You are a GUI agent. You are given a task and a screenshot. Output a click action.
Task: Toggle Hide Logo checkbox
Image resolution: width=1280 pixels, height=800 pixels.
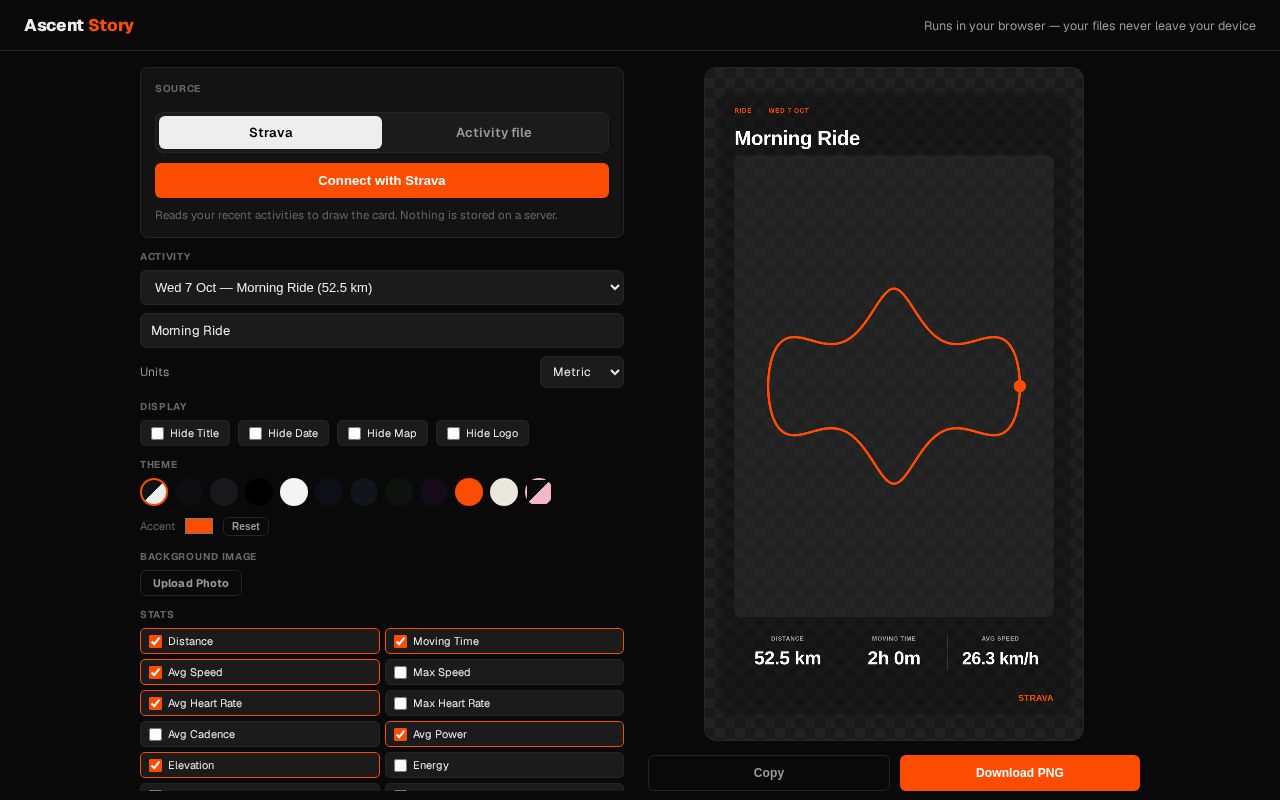point(453,433)
